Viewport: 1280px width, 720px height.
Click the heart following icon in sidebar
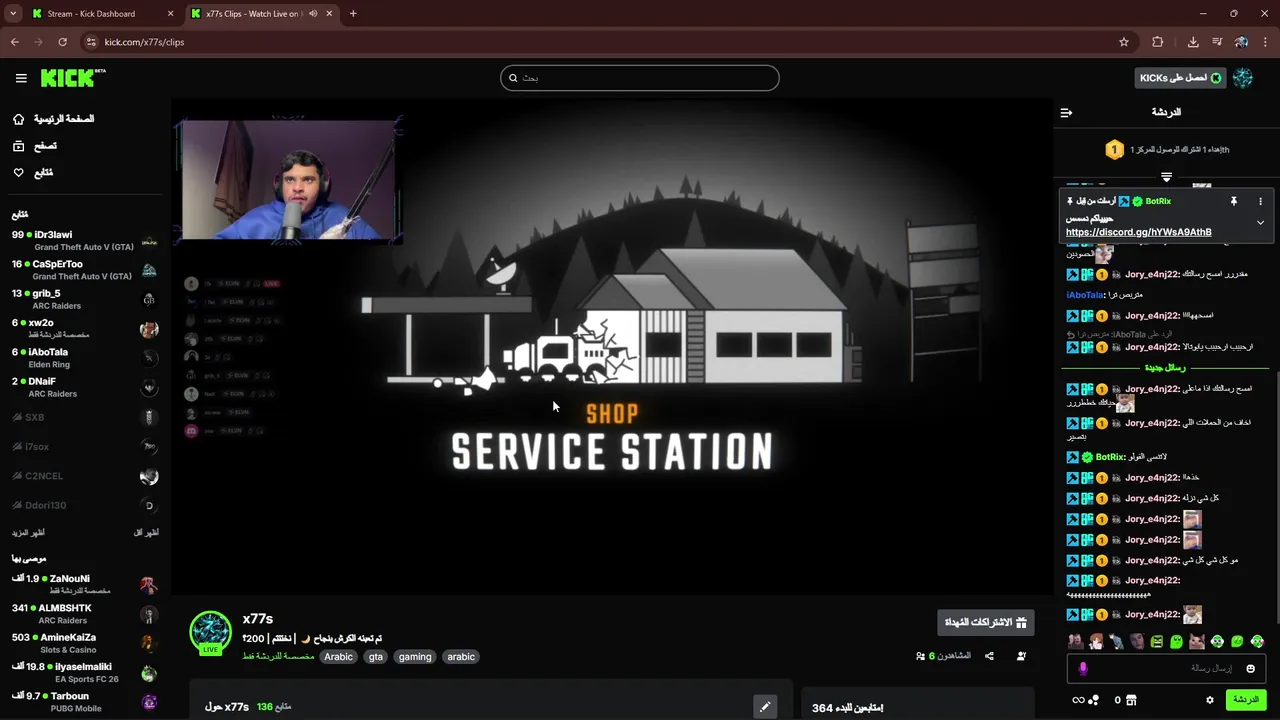click(x=18, y=173)
